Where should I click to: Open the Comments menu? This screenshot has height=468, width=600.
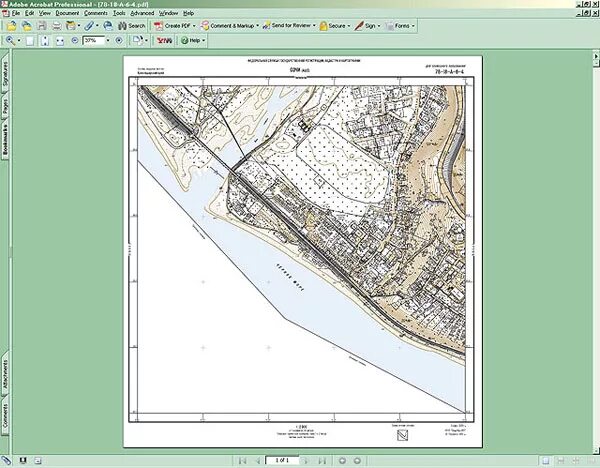(96, 13)
